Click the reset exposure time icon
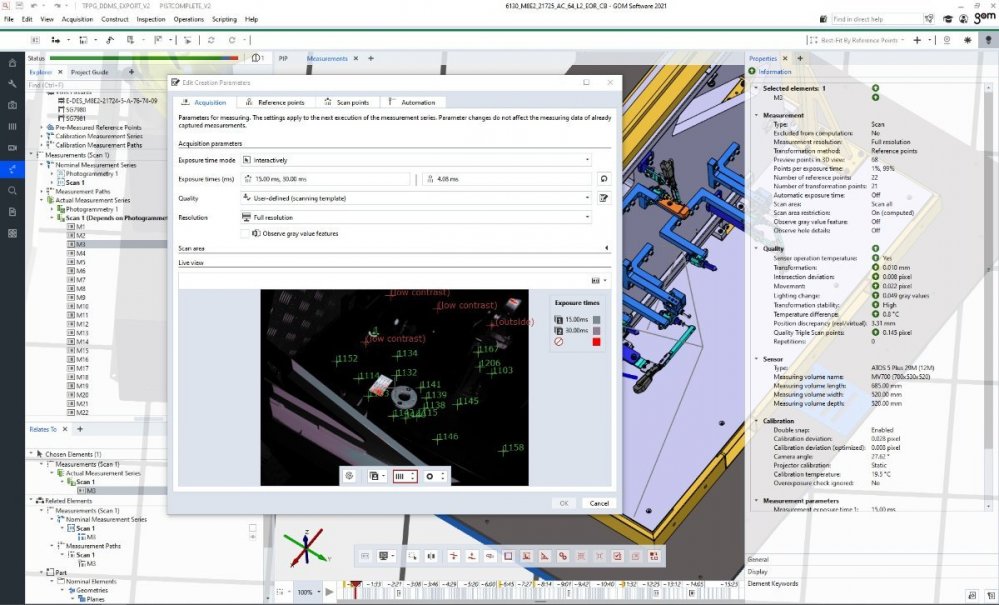Image resolution: width=999 pixels, height=605 pixels. click(603, 179)
